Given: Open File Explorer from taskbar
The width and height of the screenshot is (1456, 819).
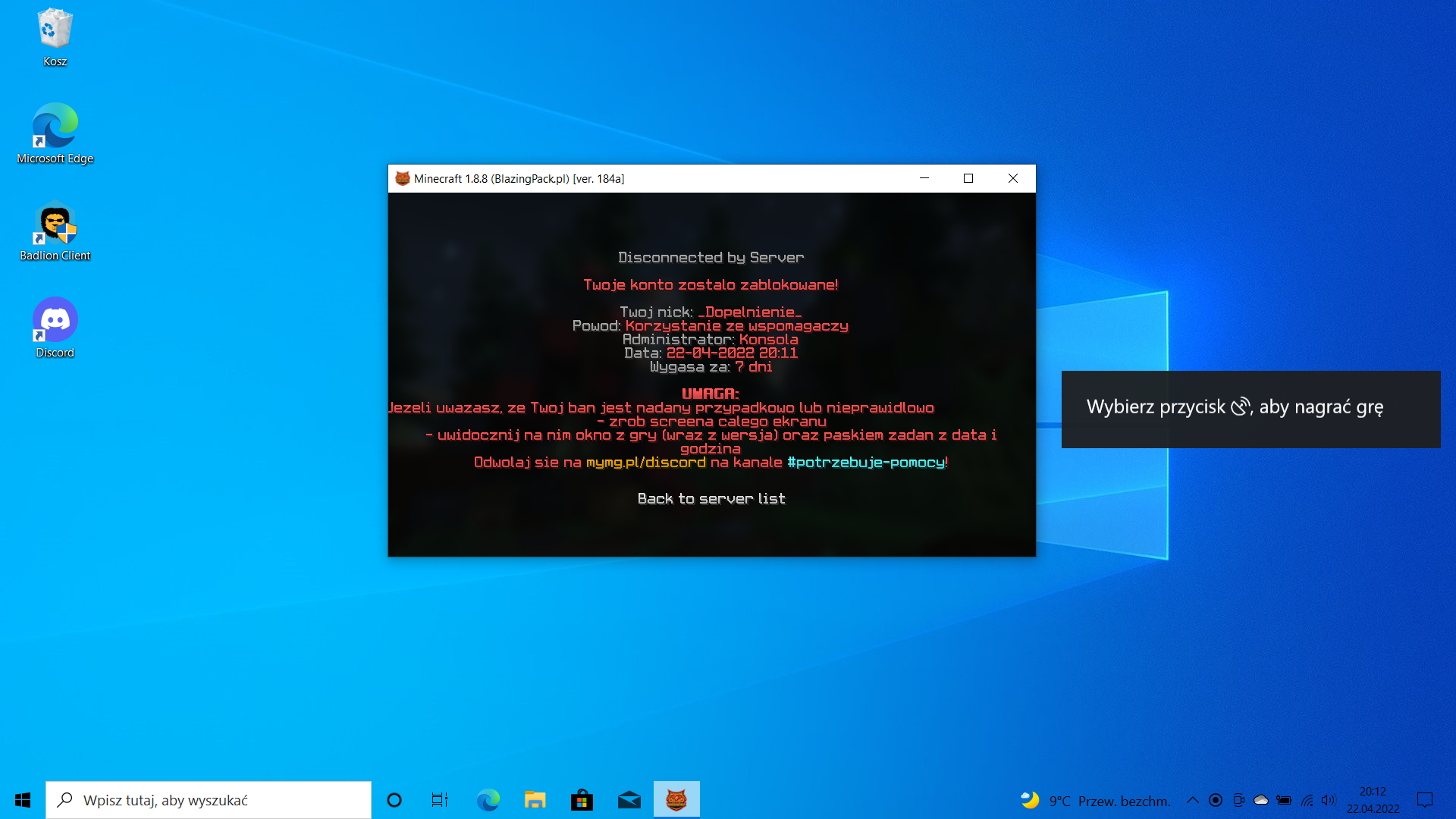Looking at the screenshot, I should click(x=535, y=800).
